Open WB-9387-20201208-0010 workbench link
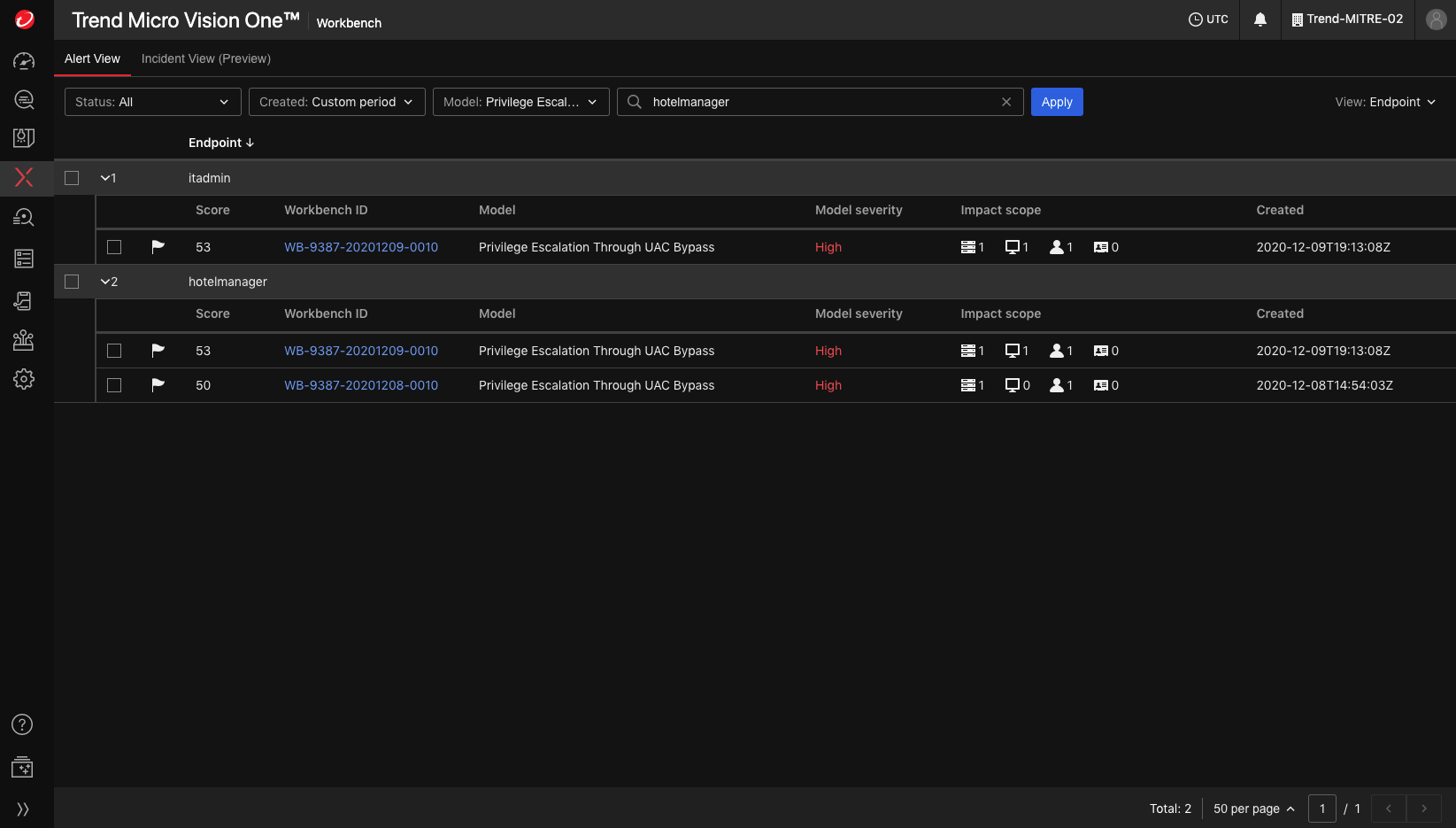The height and width of the screenshot is (828, 1456). pos(360,385)
